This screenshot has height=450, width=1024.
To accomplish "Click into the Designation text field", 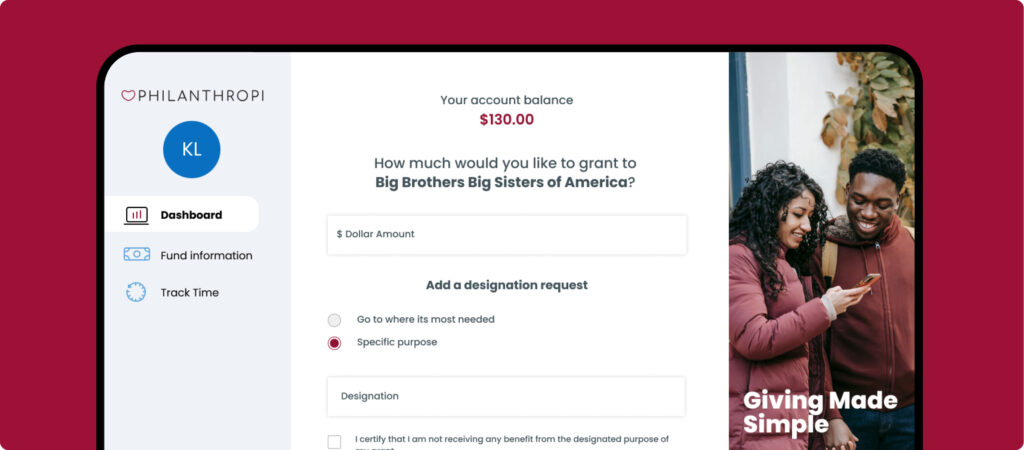I will (506, 396).
